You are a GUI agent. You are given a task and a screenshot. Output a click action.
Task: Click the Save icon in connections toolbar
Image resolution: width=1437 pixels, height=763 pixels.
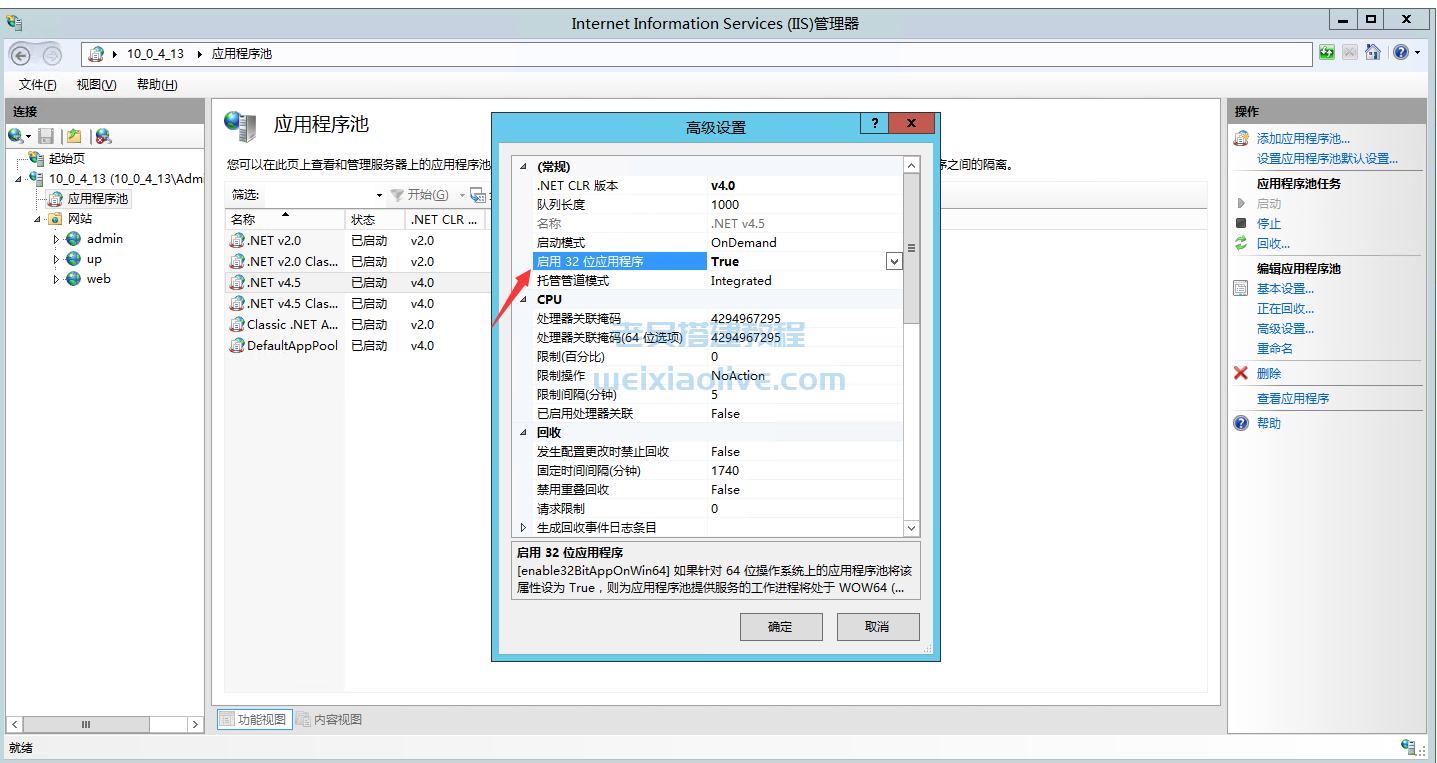point(46,136)
